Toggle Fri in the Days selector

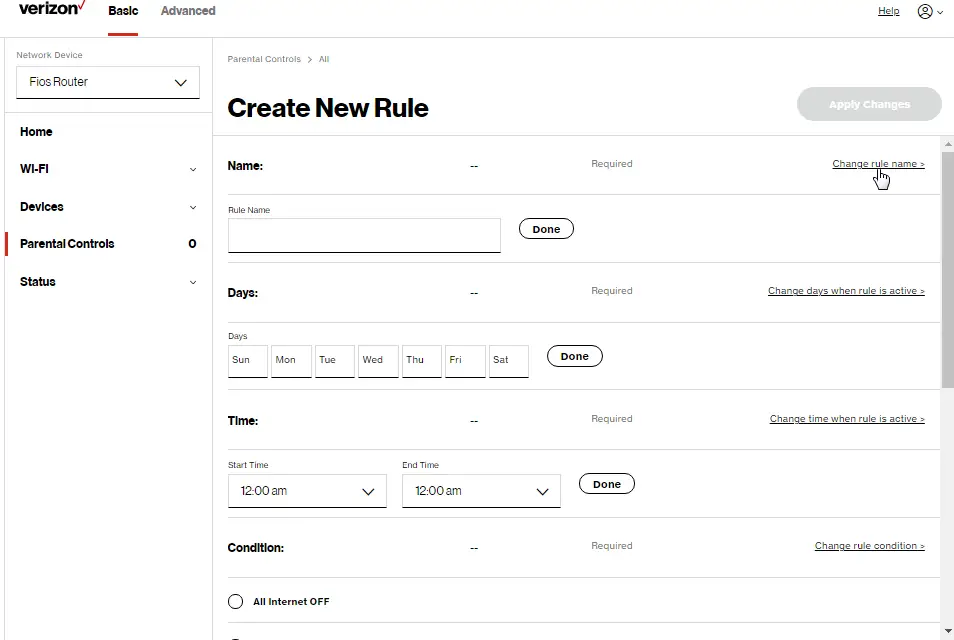464,361
